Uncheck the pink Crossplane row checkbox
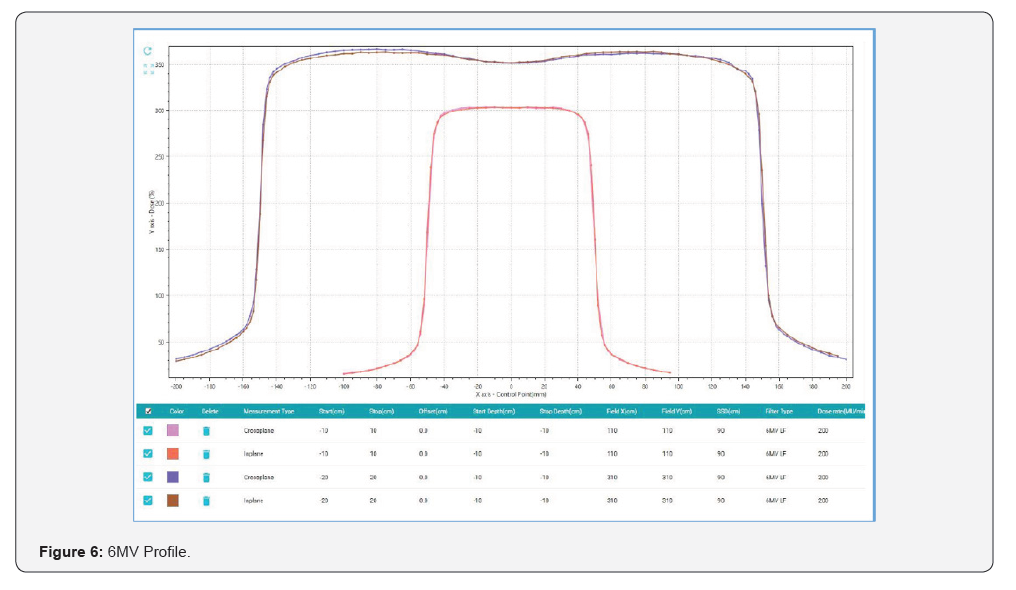Image resolution: width=1016 pixels, height=590 pixels. pos(148,431)
